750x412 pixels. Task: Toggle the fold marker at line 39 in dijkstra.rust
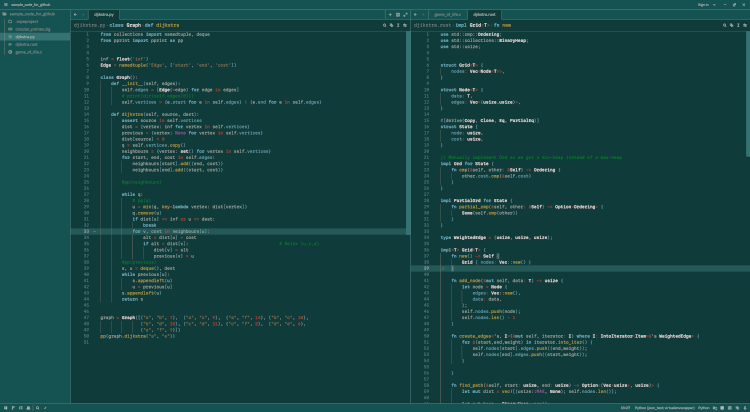[443, 268]
